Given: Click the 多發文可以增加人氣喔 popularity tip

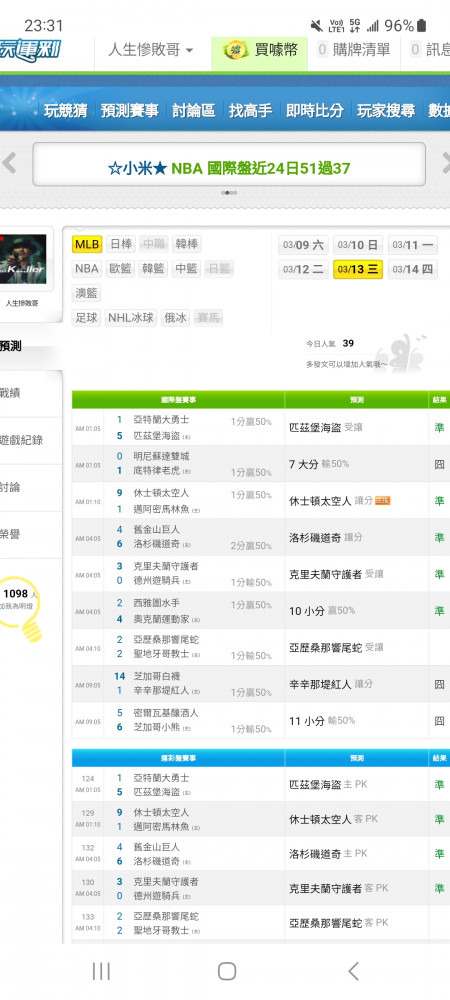Looking at the screenshot, I should click(347, 365).
